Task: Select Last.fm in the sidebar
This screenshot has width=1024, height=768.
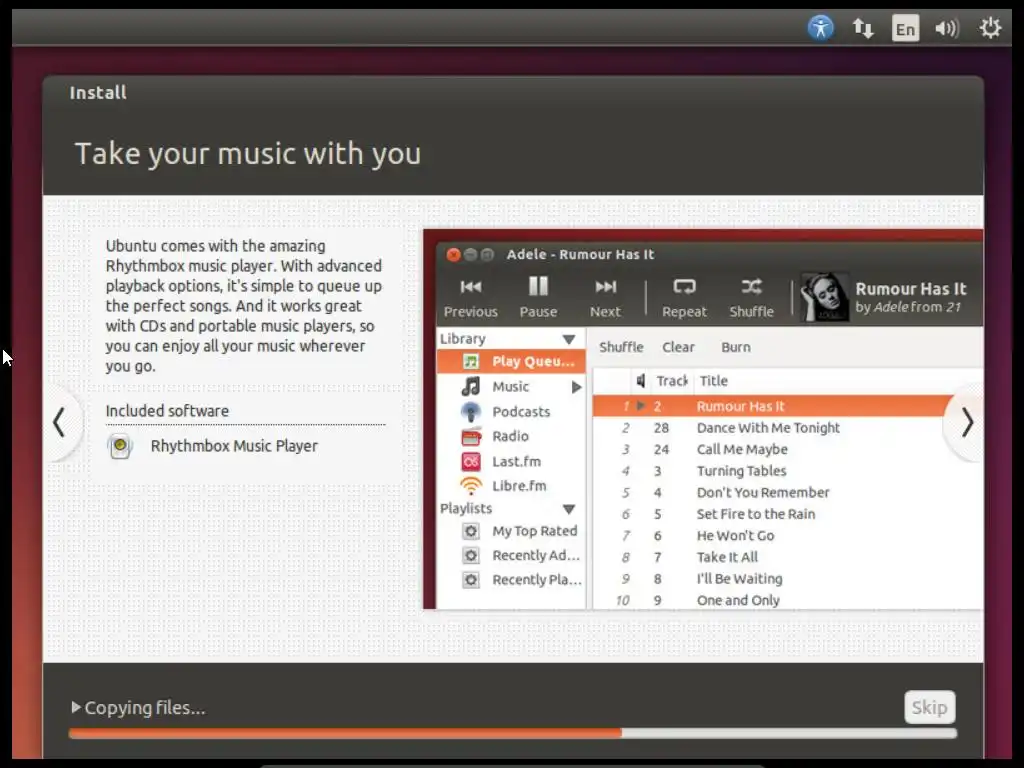Action: coord(511,461)
